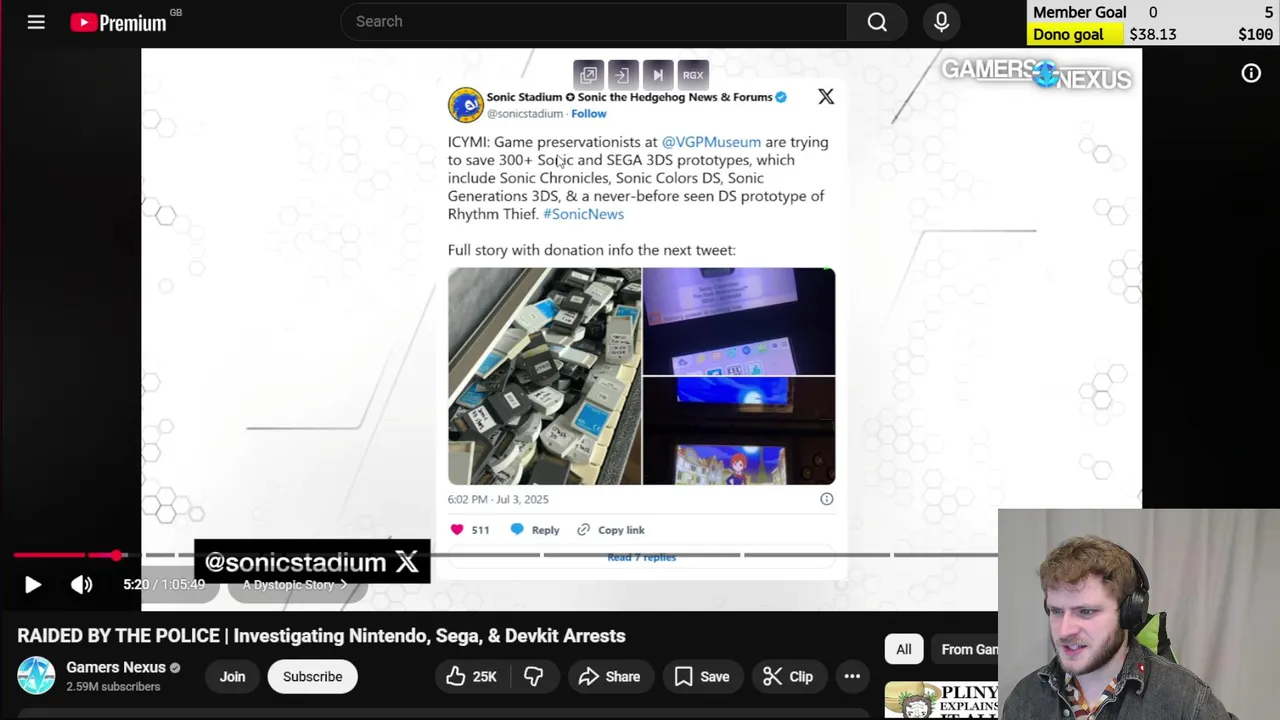Open the YouTube hamburger guide menu
This screenshot has width=1280, height=720.
coord(36,21)
